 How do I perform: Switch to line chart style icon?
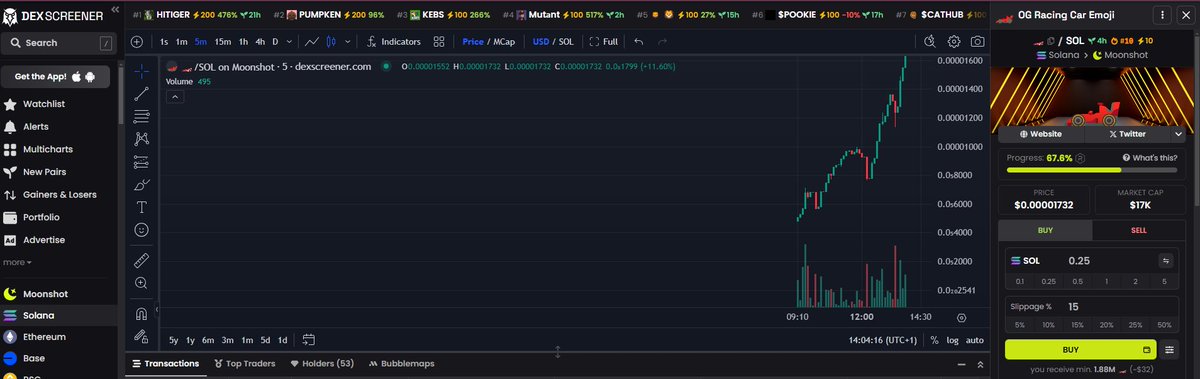[x=312, y=41]
